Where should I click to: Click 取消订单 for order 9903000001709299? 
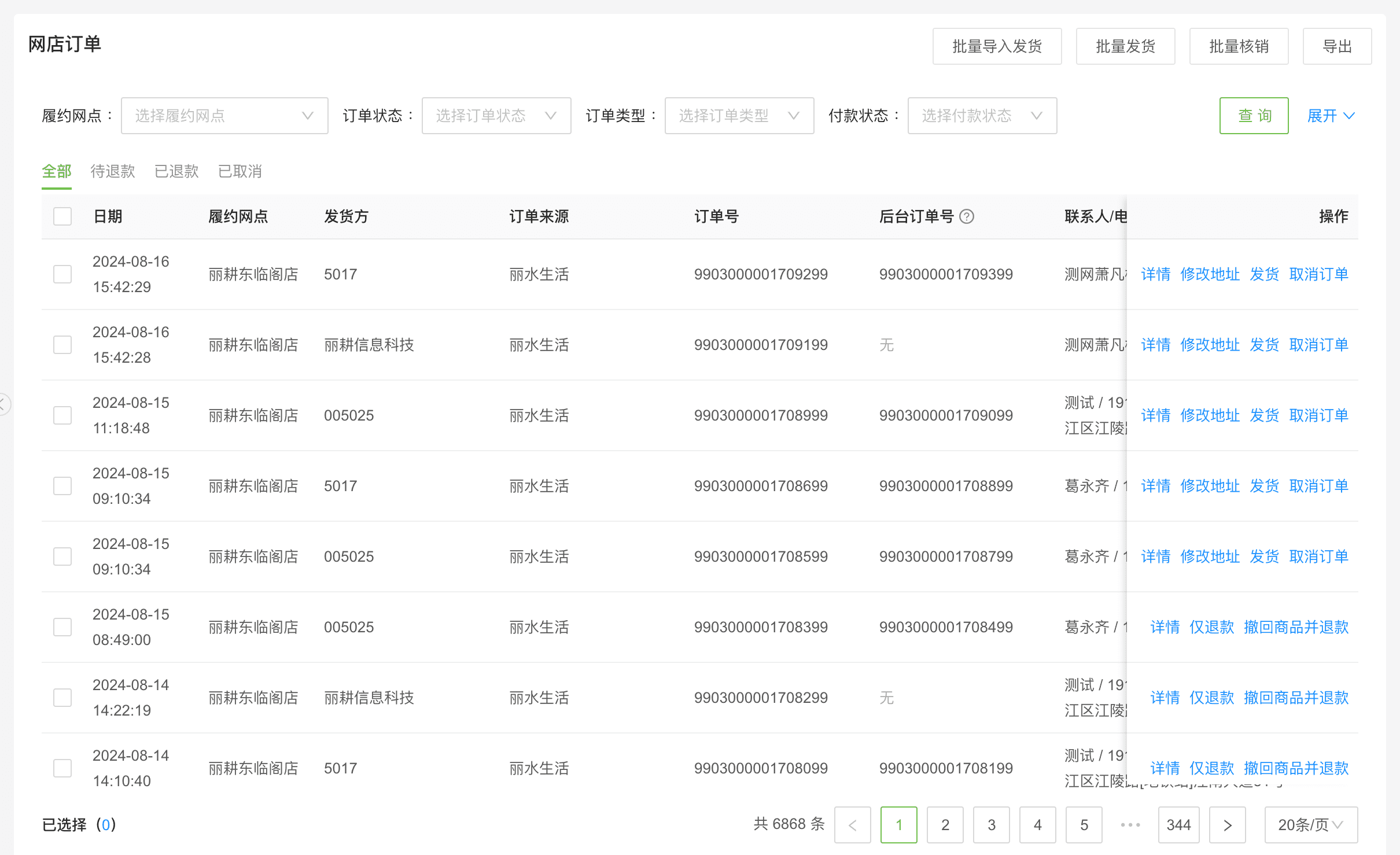point(1318,274)
